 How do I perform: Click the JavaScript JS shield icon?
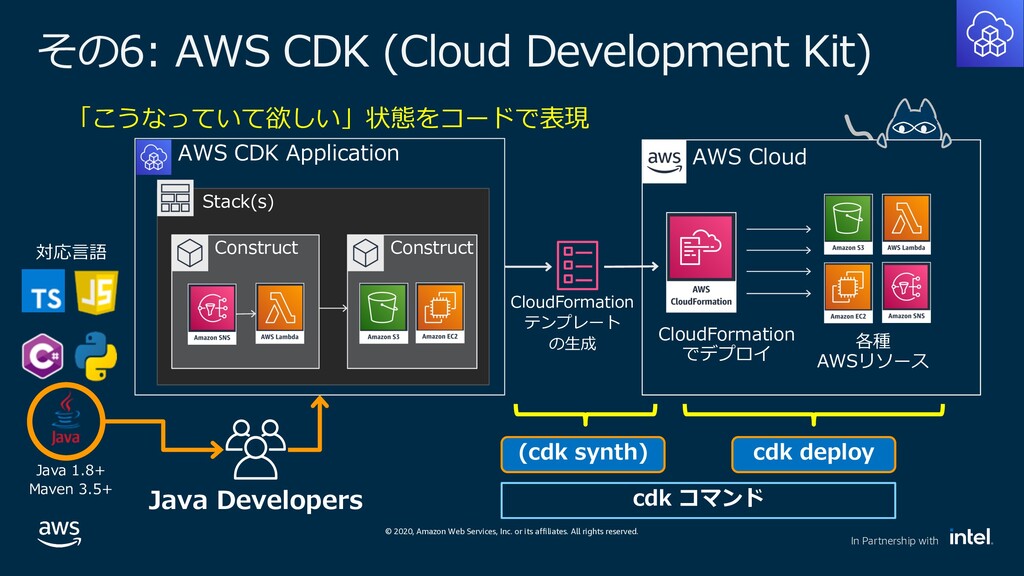pyautogui.click(x=97, y=291)
